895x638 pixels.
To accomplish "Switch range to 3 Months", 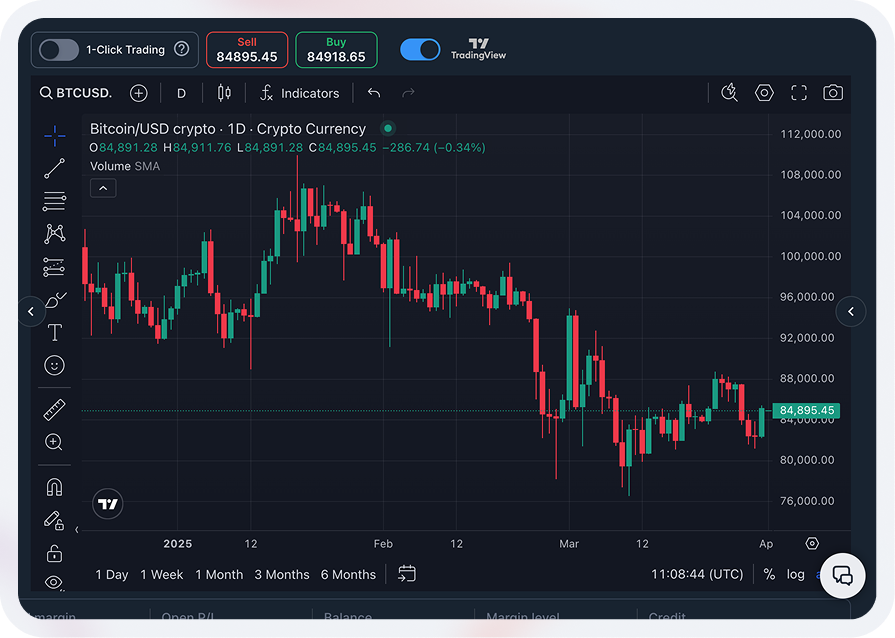I will tap(282, 574).
